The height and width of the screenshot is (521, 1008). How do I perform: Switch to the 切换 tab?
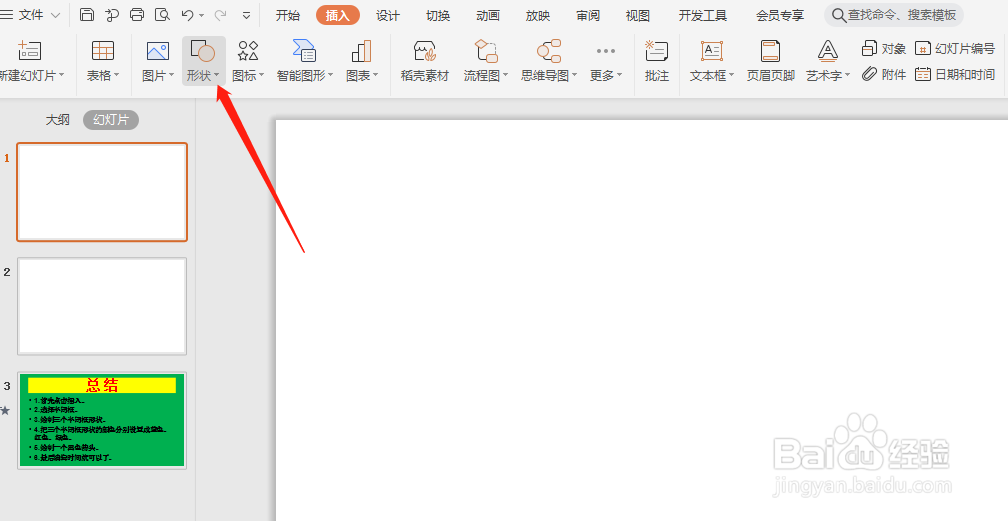coord(438,15)
